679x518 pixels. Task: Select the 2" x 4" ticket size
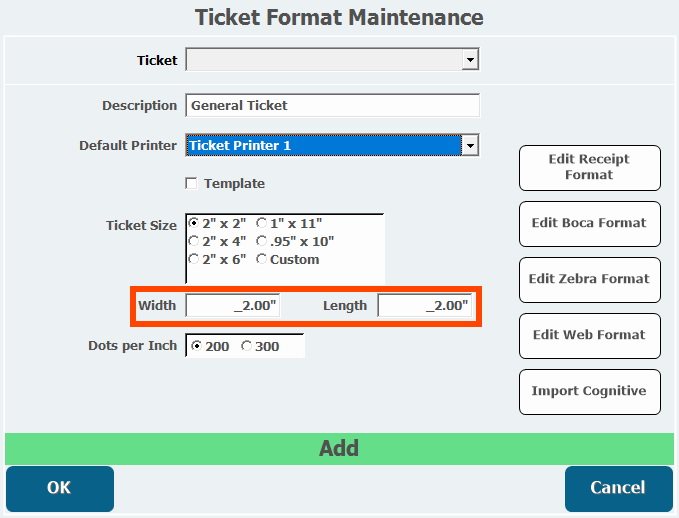point(194,241)
